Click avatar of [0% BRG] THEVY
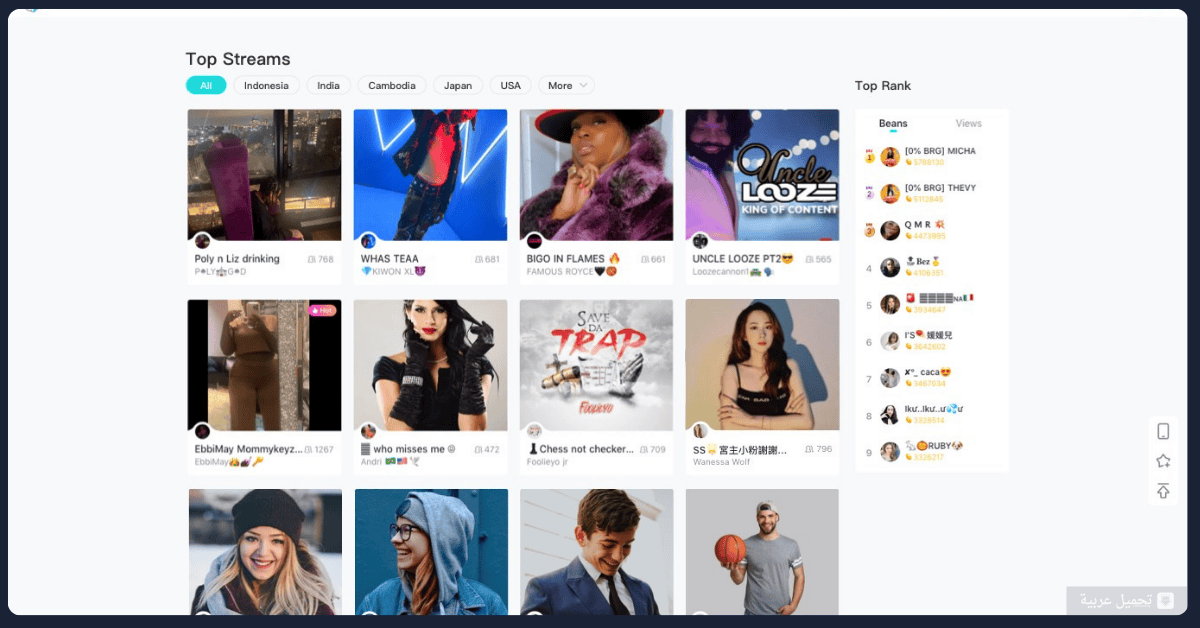The image size is (1200, 628). pos(890,194)
